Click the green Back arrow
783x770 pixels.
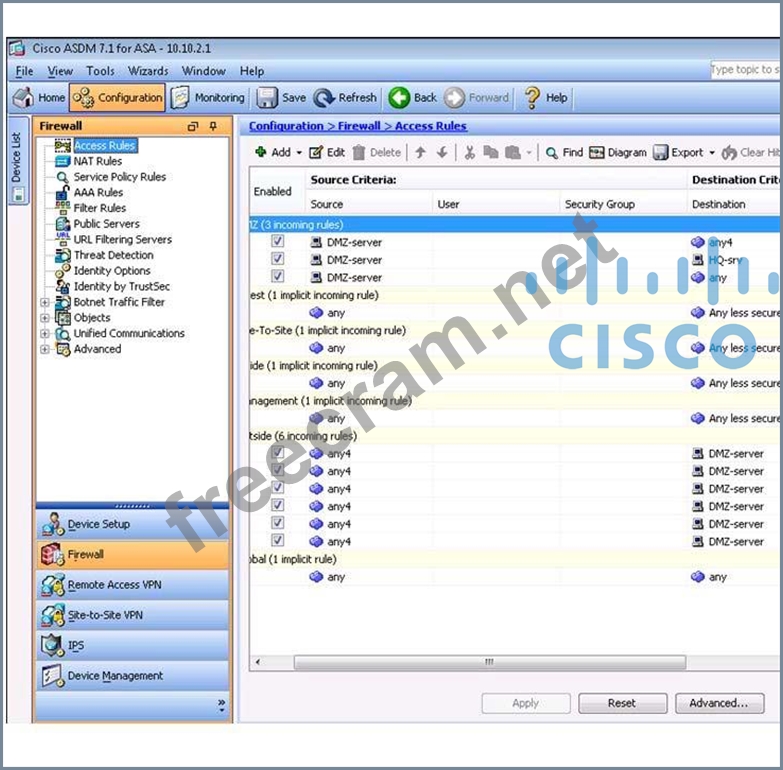[x=400, y=98]
